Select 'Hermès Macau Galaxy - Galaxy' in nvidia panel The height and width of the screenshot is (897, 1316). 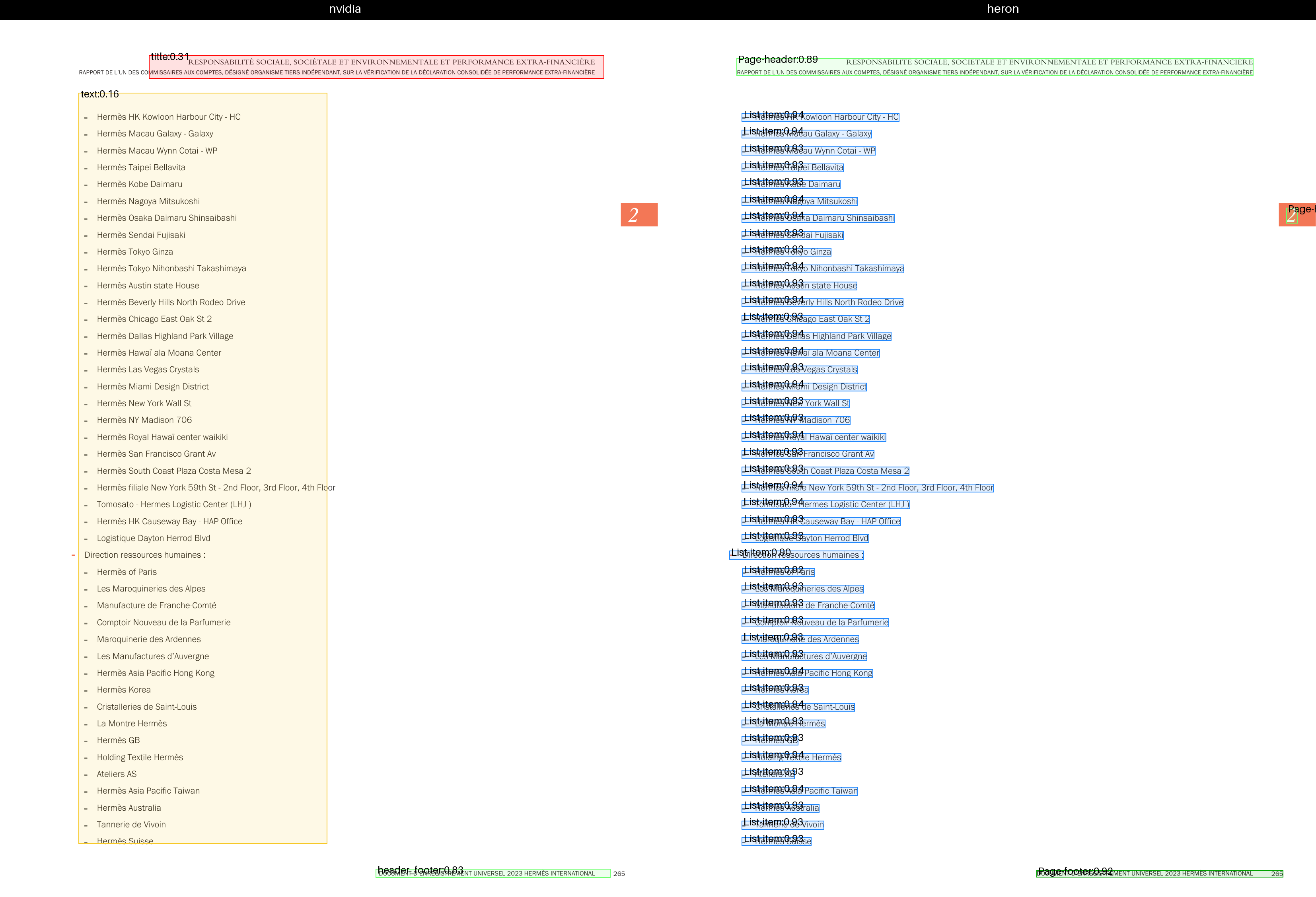(155, 134)
